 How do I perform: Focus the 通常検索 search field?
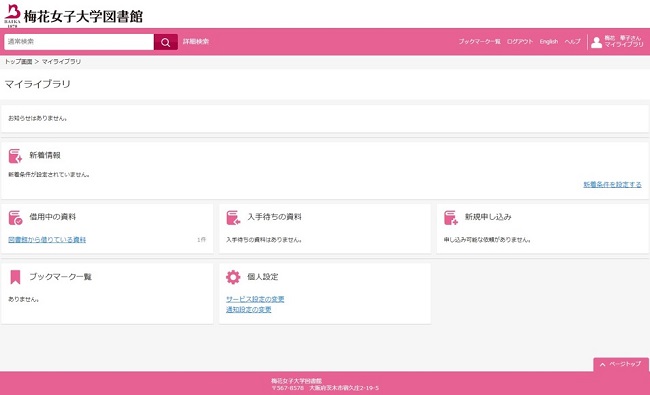(79, 42)
